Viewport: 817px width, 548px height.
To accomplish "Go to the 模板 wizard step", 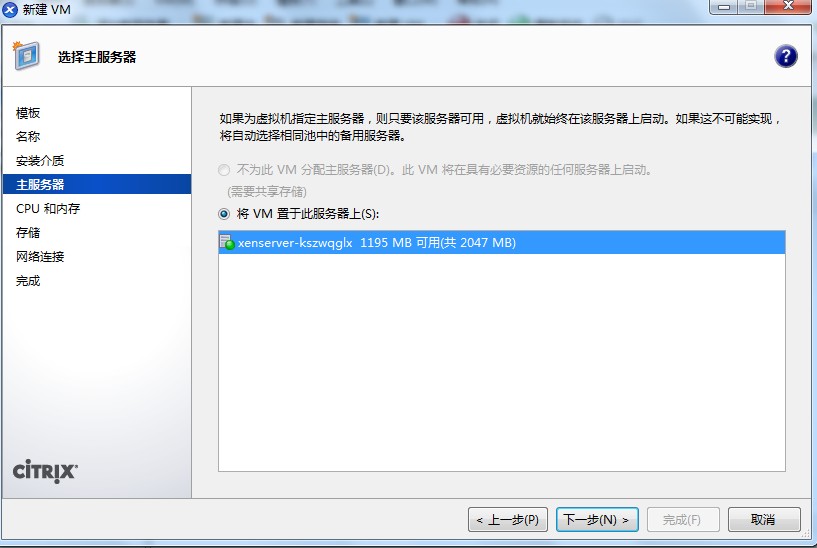I will (x=28, y=113).
